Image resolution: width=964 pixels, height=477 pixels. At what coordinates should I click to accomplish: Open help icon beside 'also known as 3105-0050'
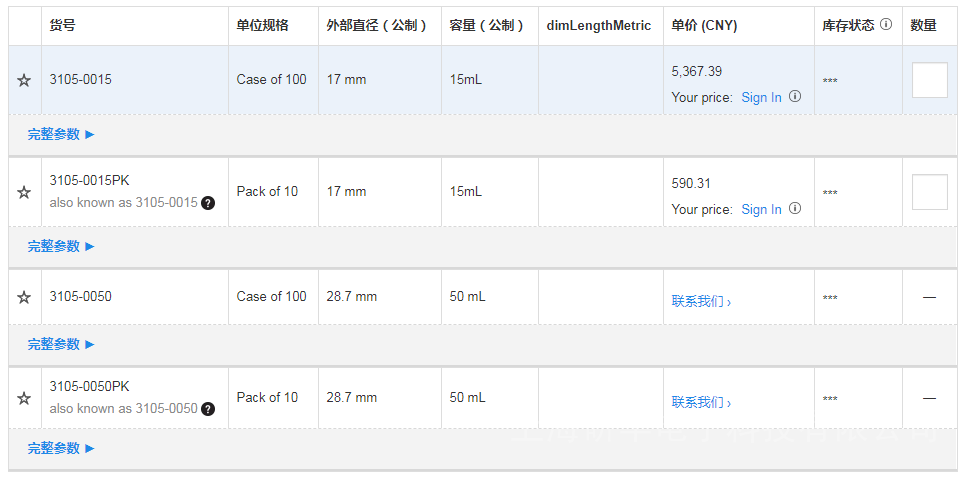tap(208, 409)
